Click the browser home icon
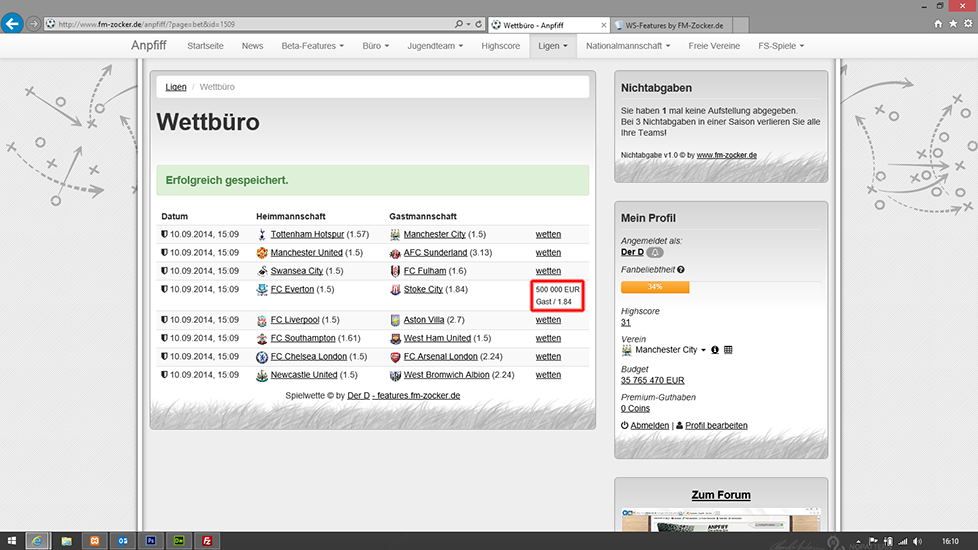Viewport: 978px width, 550px height. pyautogui.click(x=938, y=23)
